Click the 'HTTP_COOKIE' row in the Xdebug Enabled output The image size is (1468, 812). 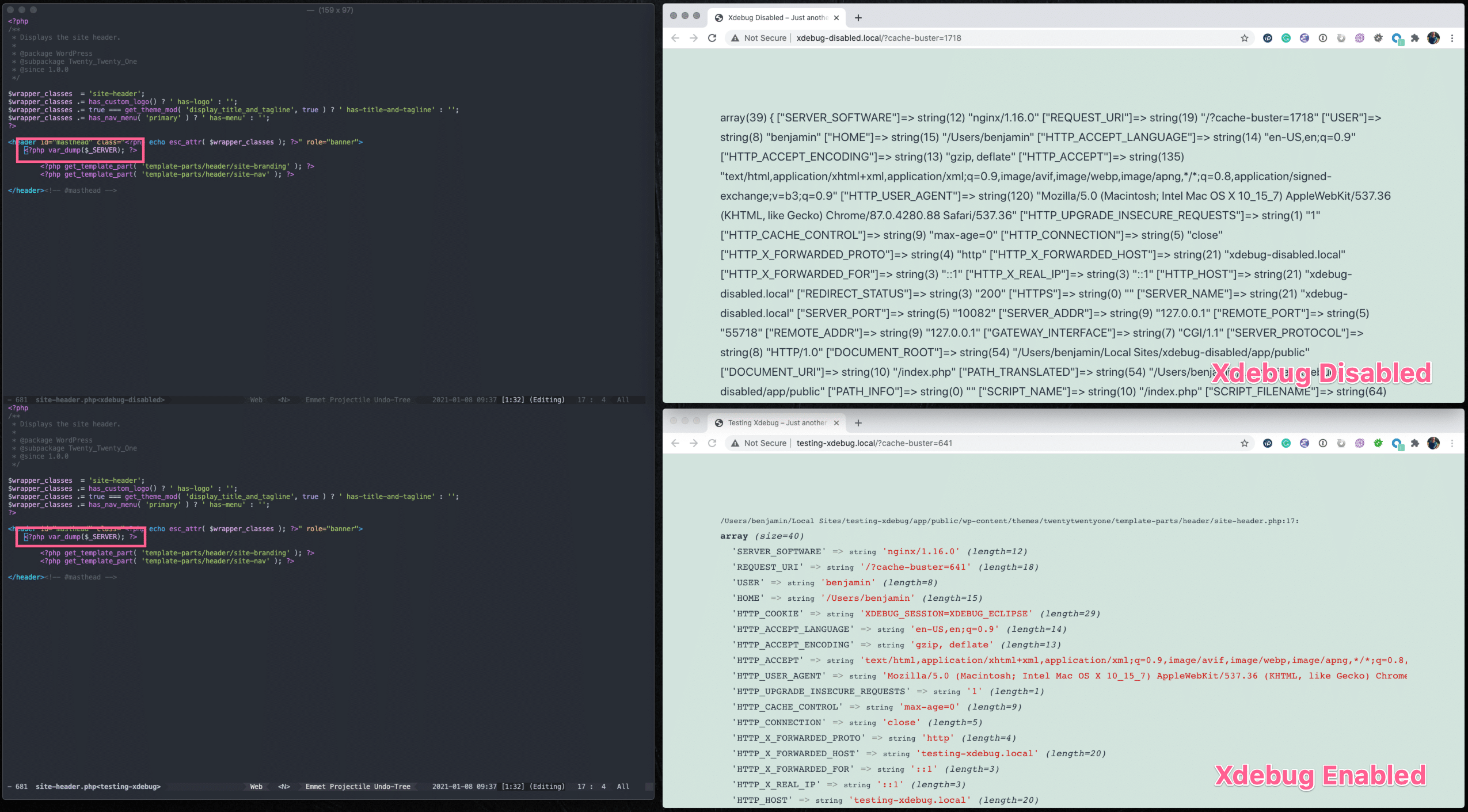(x=916, y=614)
